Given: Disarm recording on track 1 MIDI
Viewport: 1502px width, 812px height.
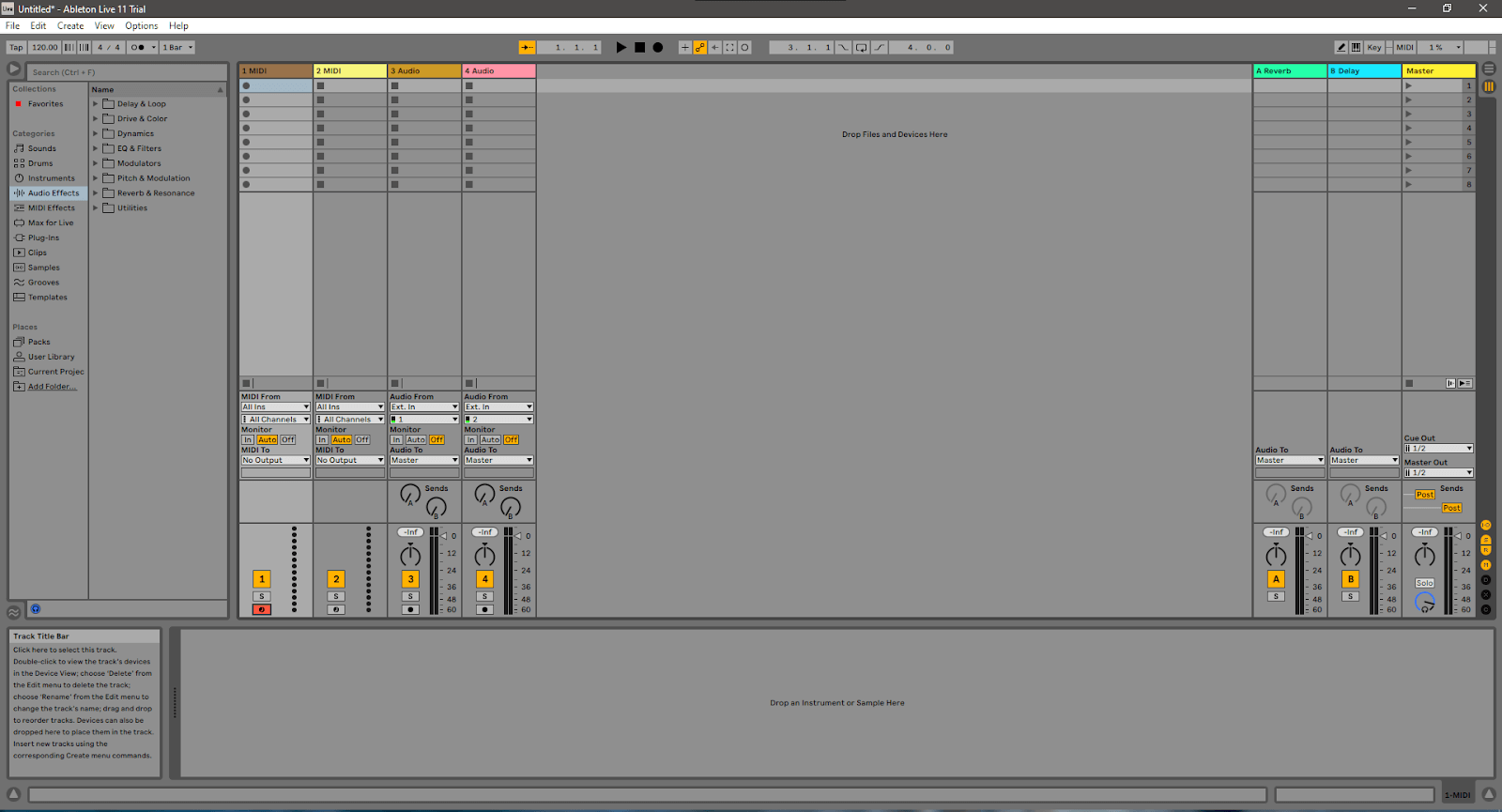Looking at the screenshot, I should coord(262,610).
